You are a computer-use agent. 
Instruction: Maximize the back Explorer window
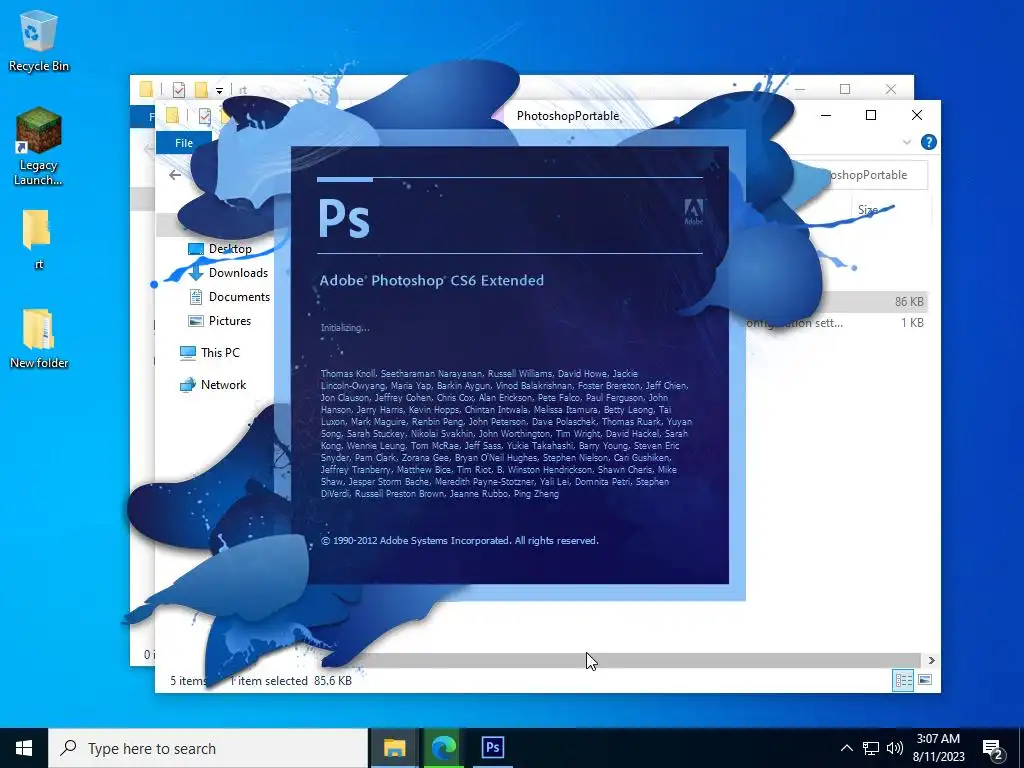[x=845, y=89]
